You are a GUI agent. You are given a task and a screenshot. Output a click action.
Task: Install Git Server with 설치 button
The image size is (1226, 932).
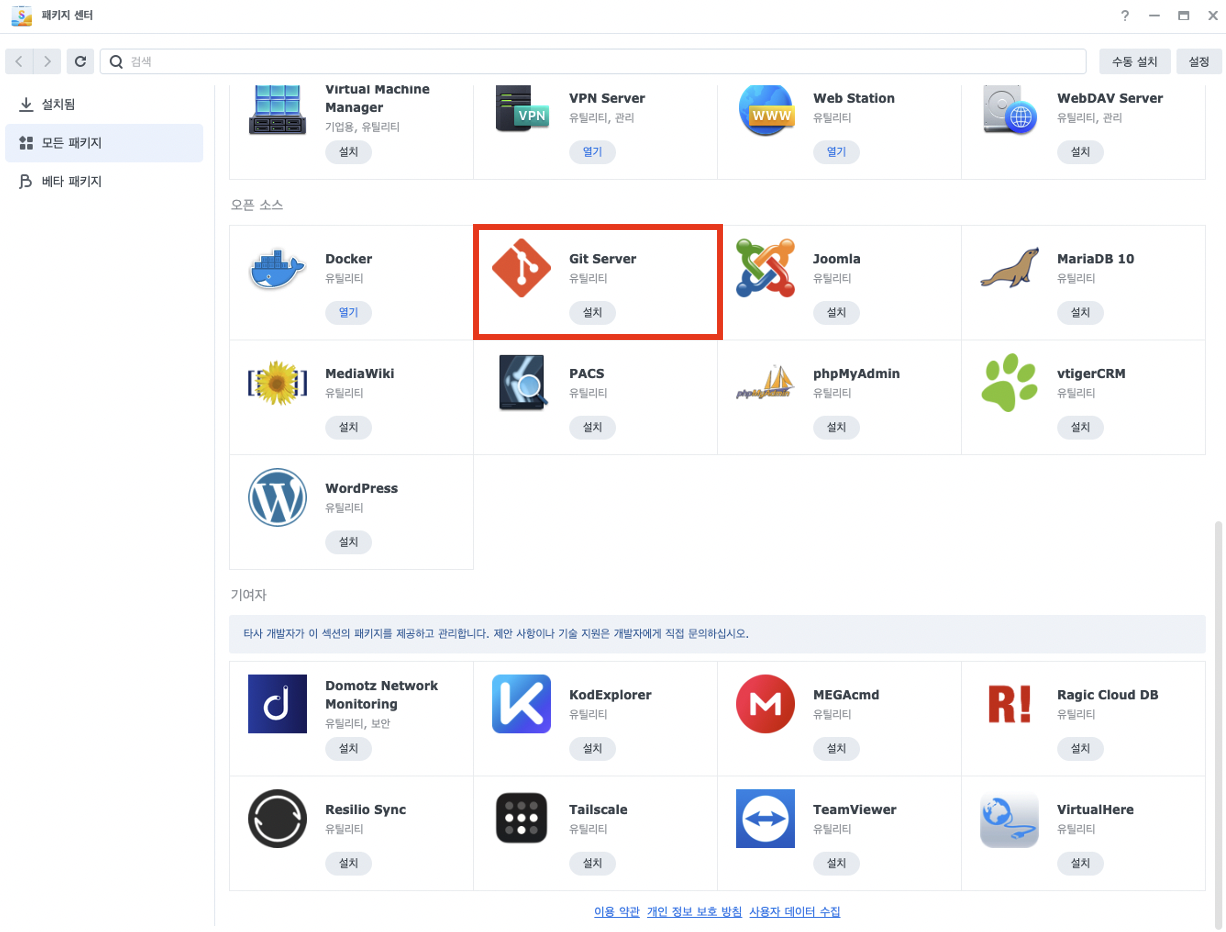coord(592,313)
